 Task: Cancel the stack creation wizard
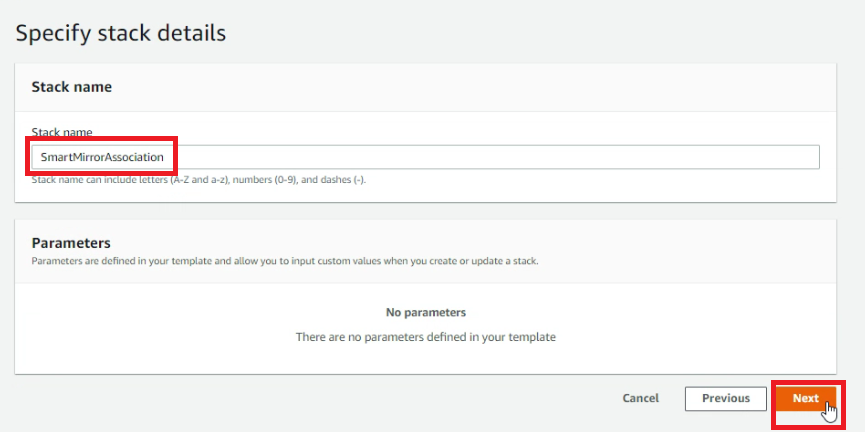[640, 398]
